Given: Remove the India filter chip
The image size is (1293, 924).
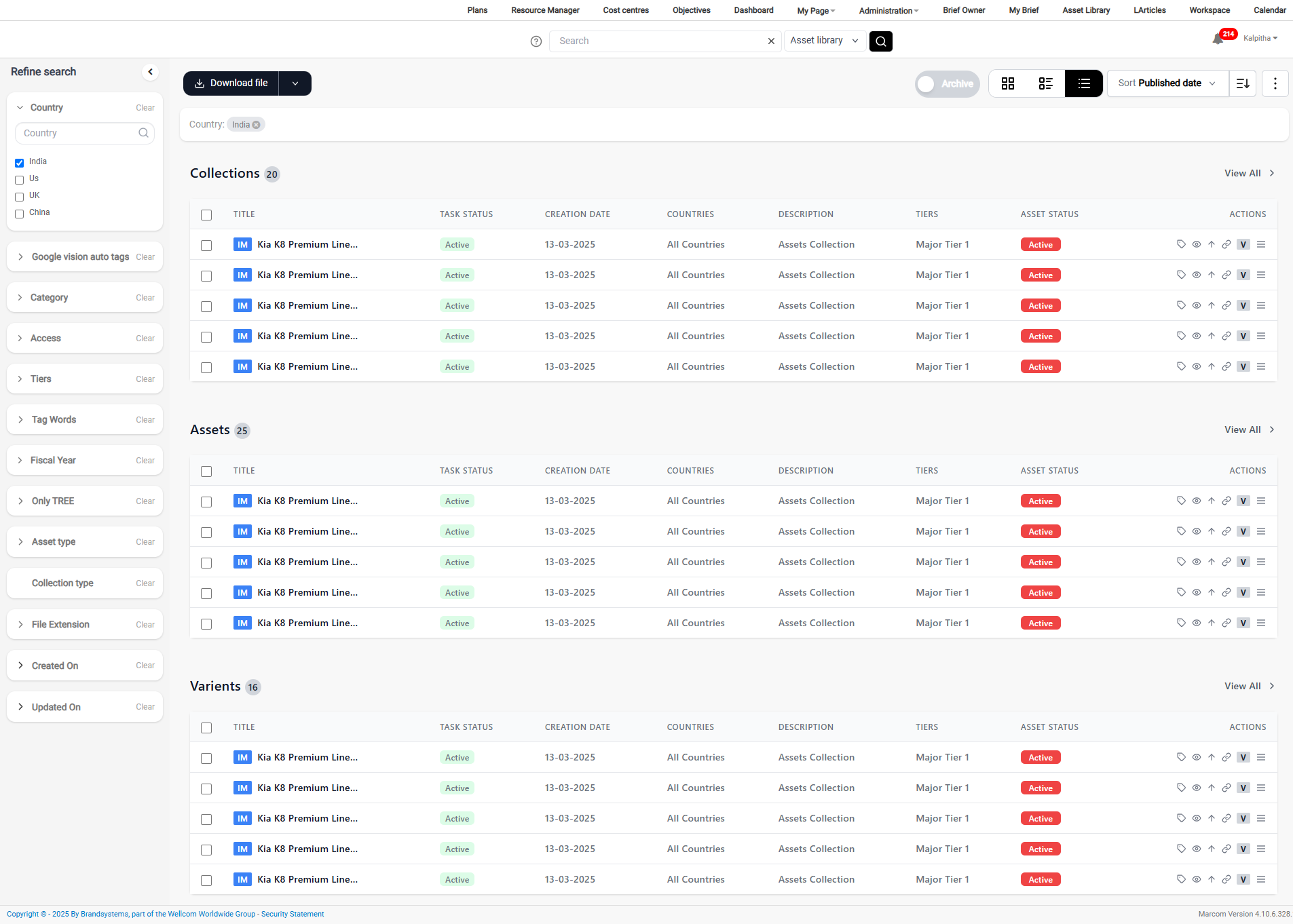Looking at the screenshot, I should coord(256,125).
